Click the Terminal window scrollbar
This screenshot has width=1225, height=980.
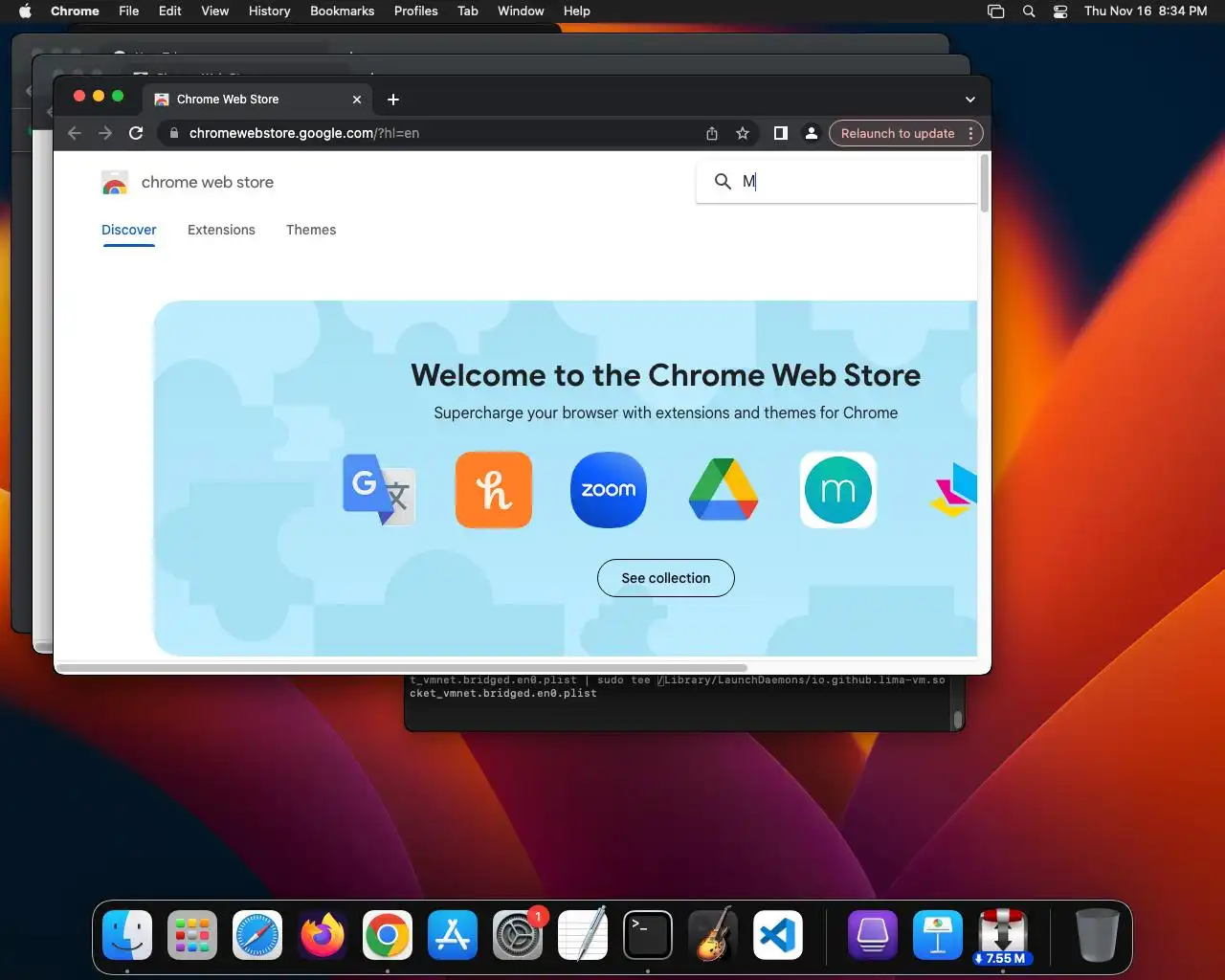[x=957, y=719]
